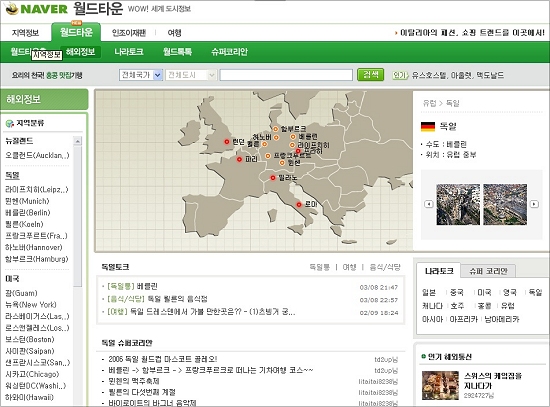The height and width of the screenshot is (407, 550).
Task: Click the 로마 map marker
Action: click(x=299, y=205)
